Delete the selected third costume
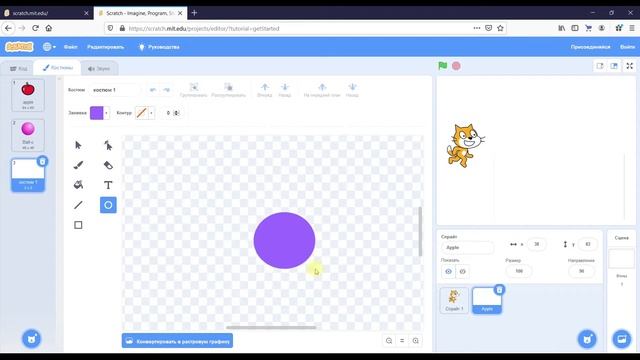 coord(42,161)
